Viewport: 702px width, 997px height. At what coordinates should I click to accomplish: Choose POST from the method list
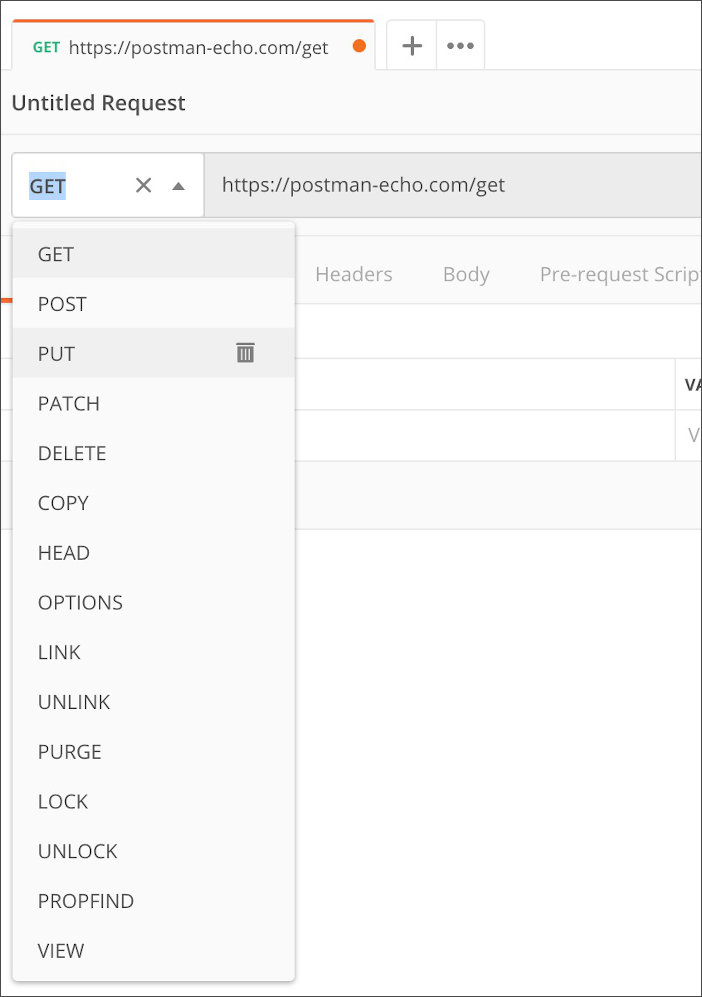tap(153, 303)
